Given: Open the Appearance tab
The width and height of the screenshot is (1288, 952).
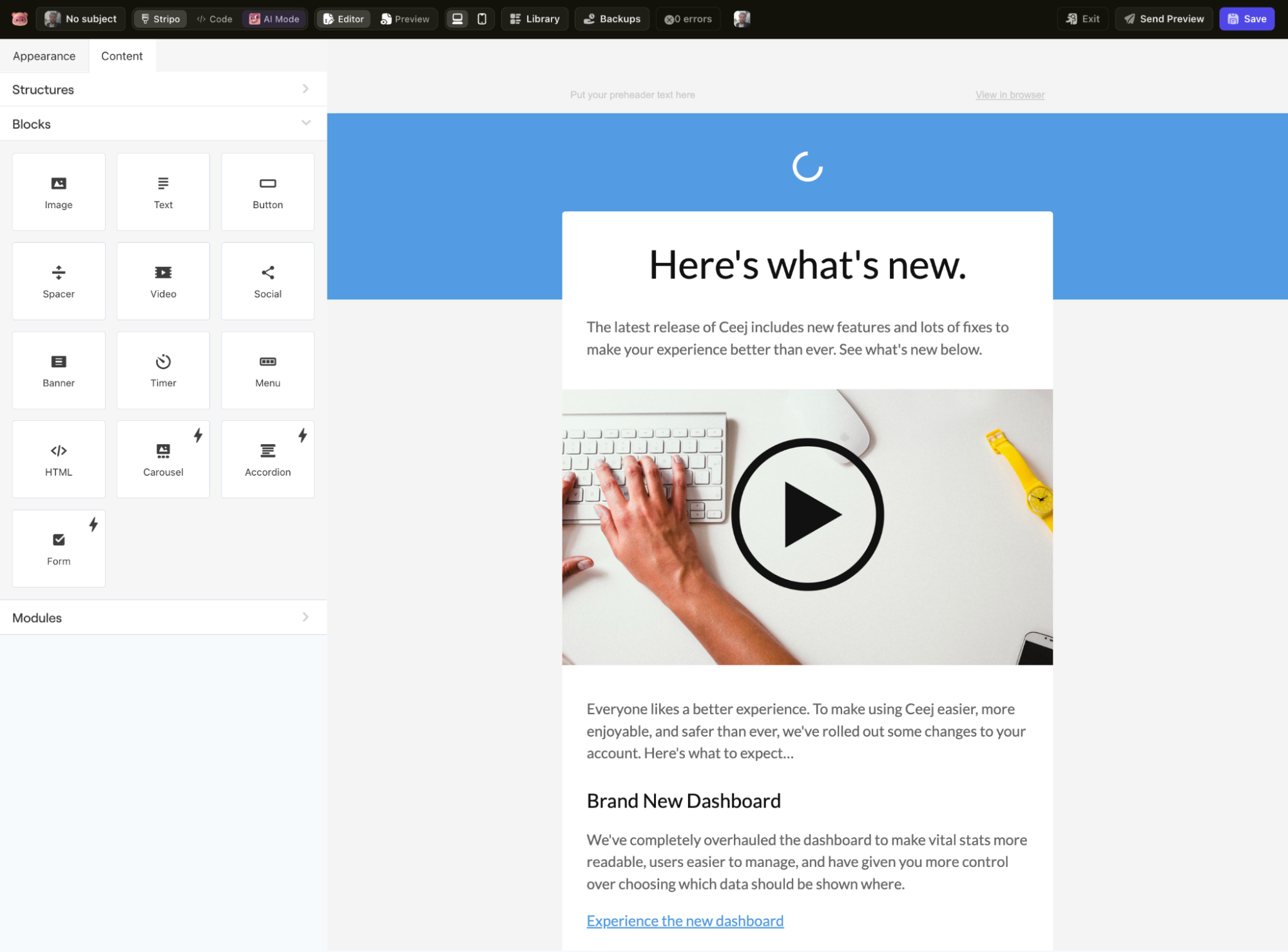Looking at the screenshot, I should point(44,56).
